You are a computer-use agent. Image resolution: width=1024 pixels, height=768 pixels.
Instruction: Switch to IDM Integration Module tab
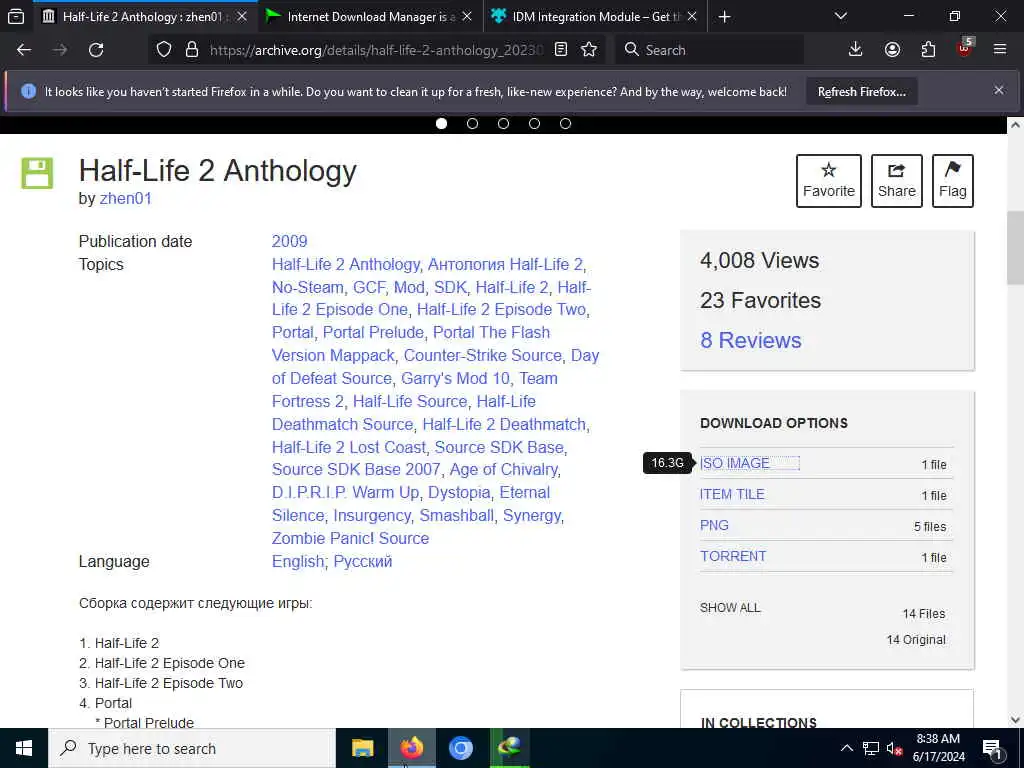click(x=594, y=17)
